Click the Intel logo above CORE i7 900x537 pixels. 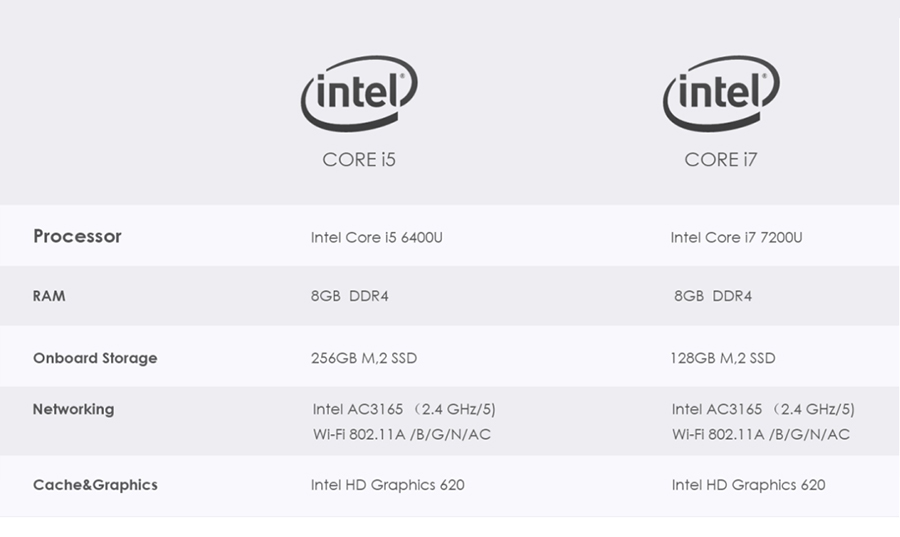721,94
